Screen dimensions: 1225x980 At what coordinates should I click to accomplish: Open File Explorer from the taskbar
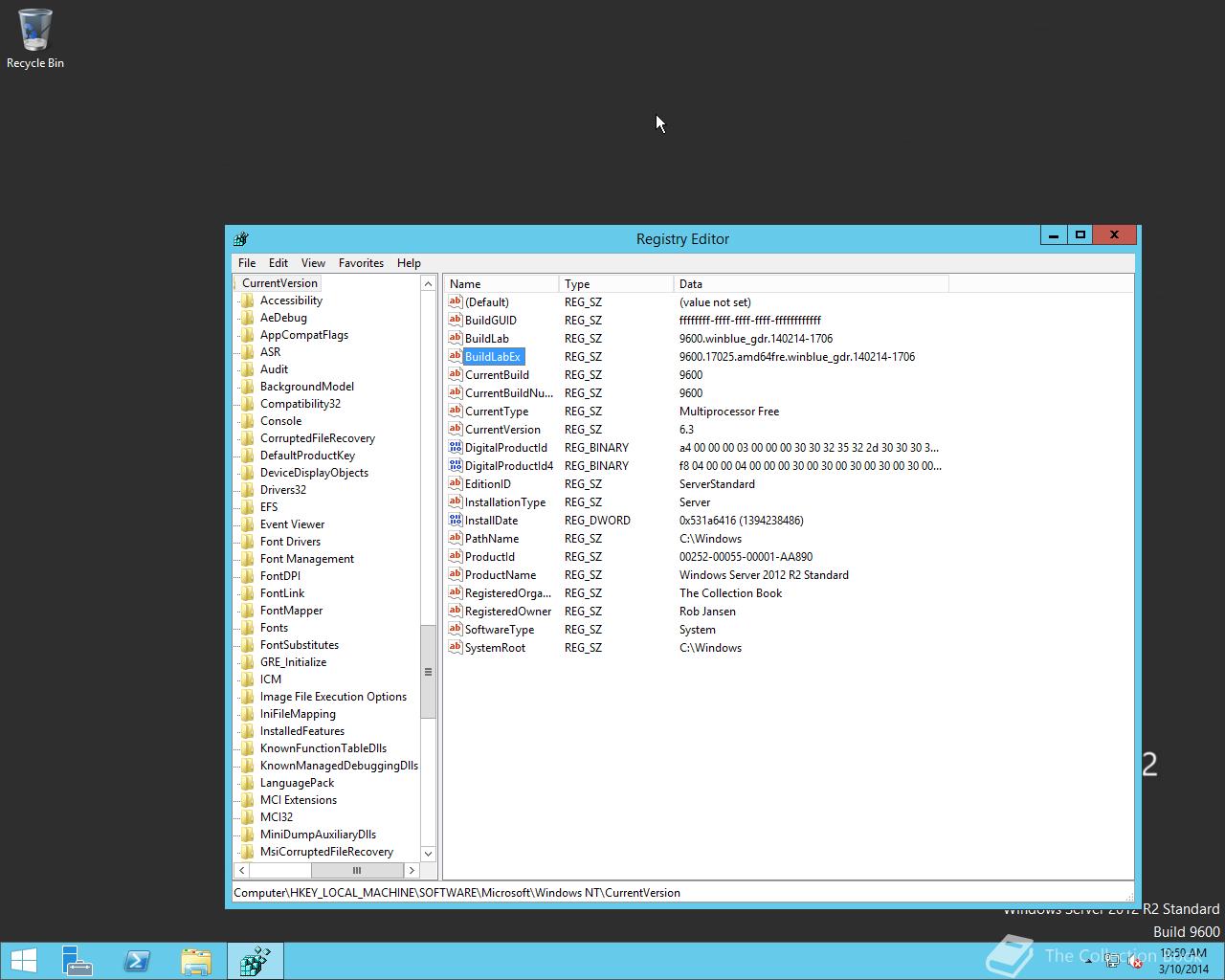[196, 961]
